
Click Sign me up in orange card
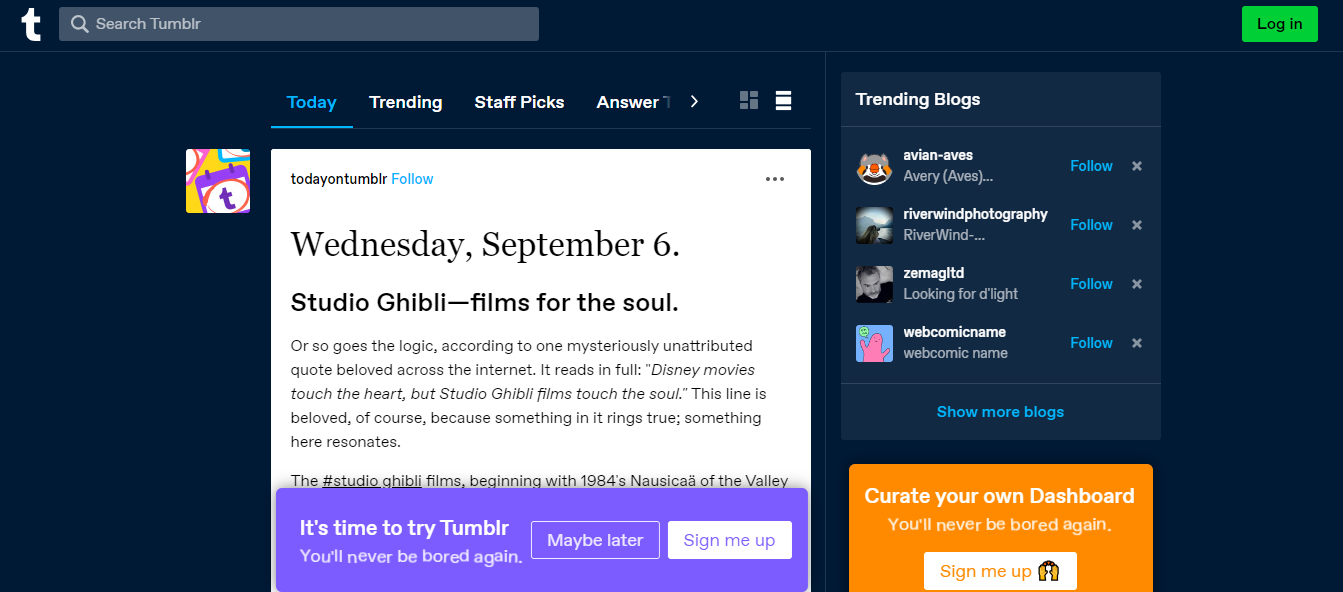click(x=1000, y=571)
